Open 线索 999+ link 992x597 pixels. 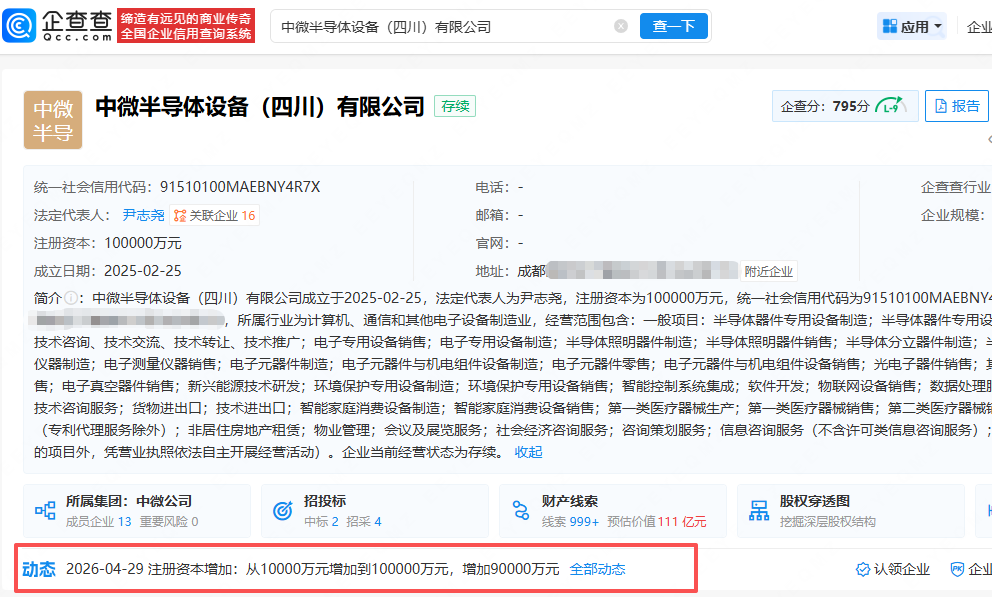click(x=570, y=522)
